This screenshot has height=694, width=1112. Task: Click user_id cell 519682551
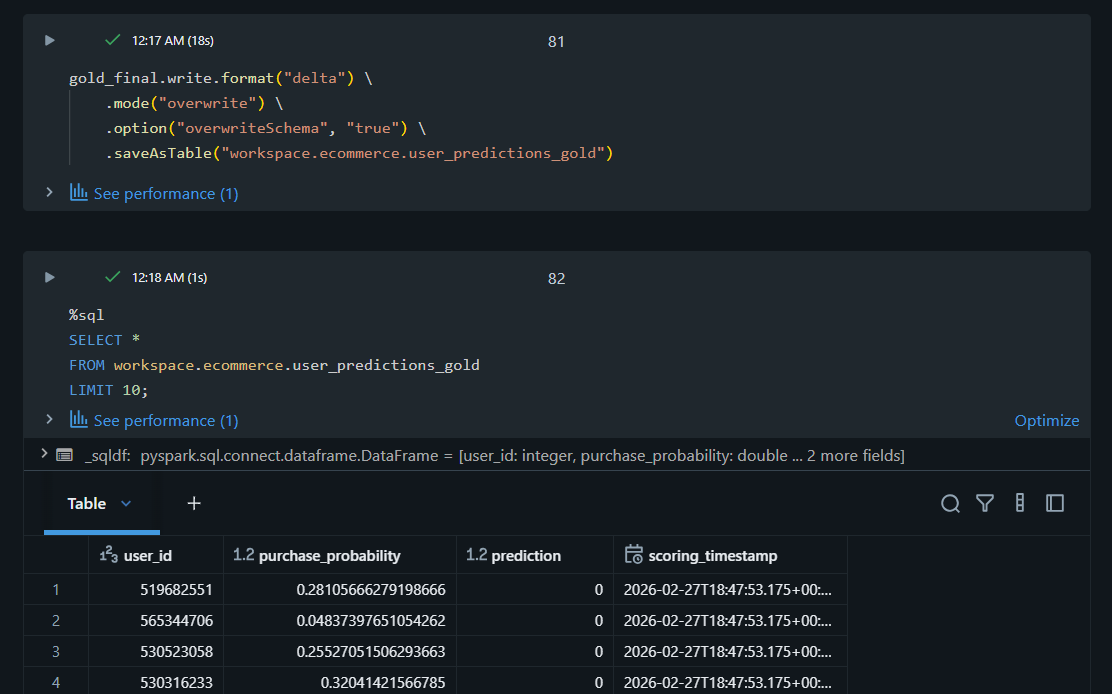pos(156,590)
